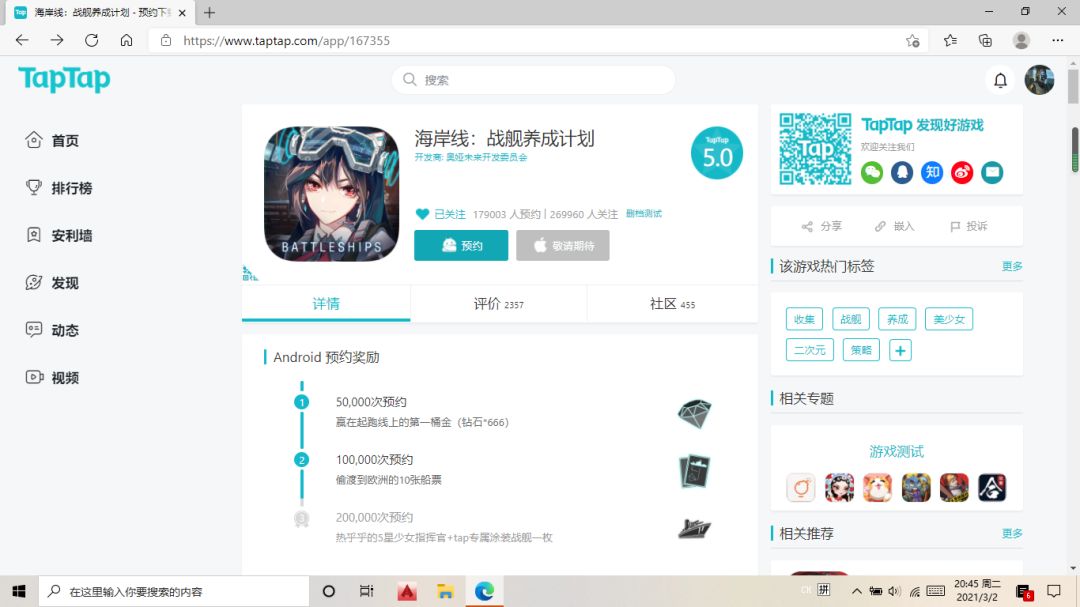Image resolution: width=1080 pixels, height=607 pixels.
Task: Click the battleship reward icon
Action: pyautogui.click(x=694, y=528)
